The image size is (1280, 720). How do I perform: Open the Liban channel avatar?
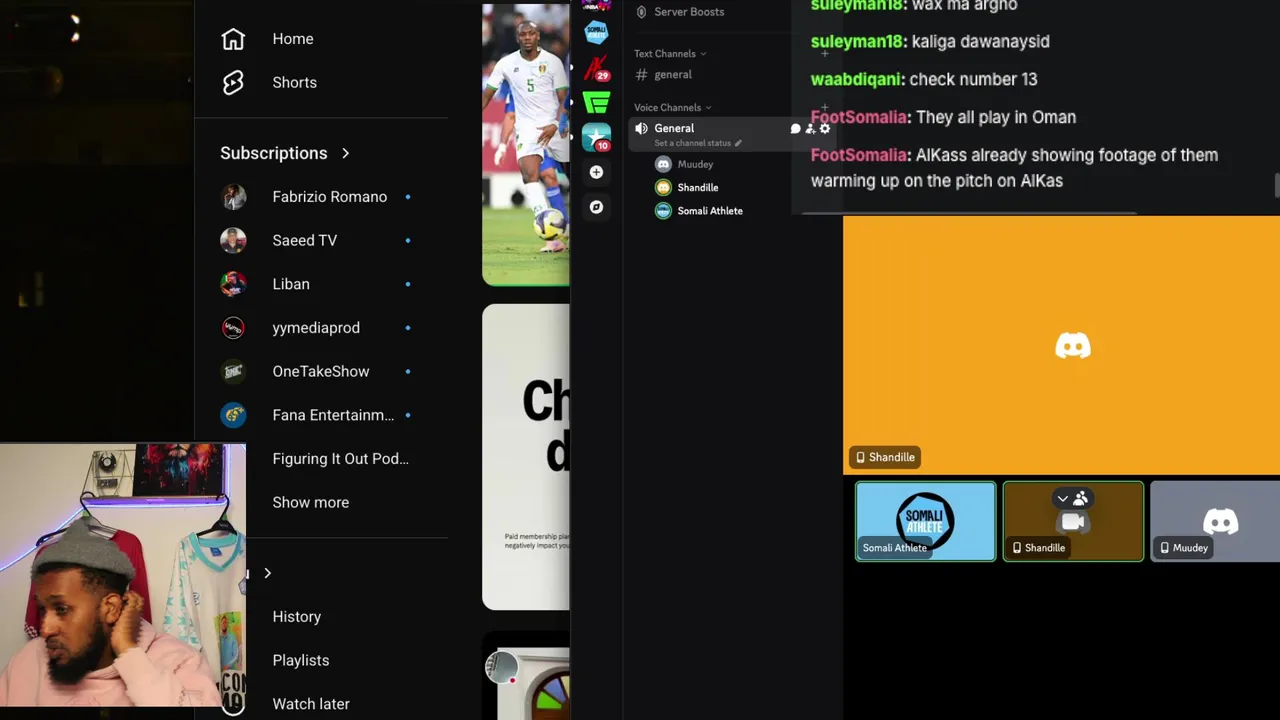pos(233,284)
